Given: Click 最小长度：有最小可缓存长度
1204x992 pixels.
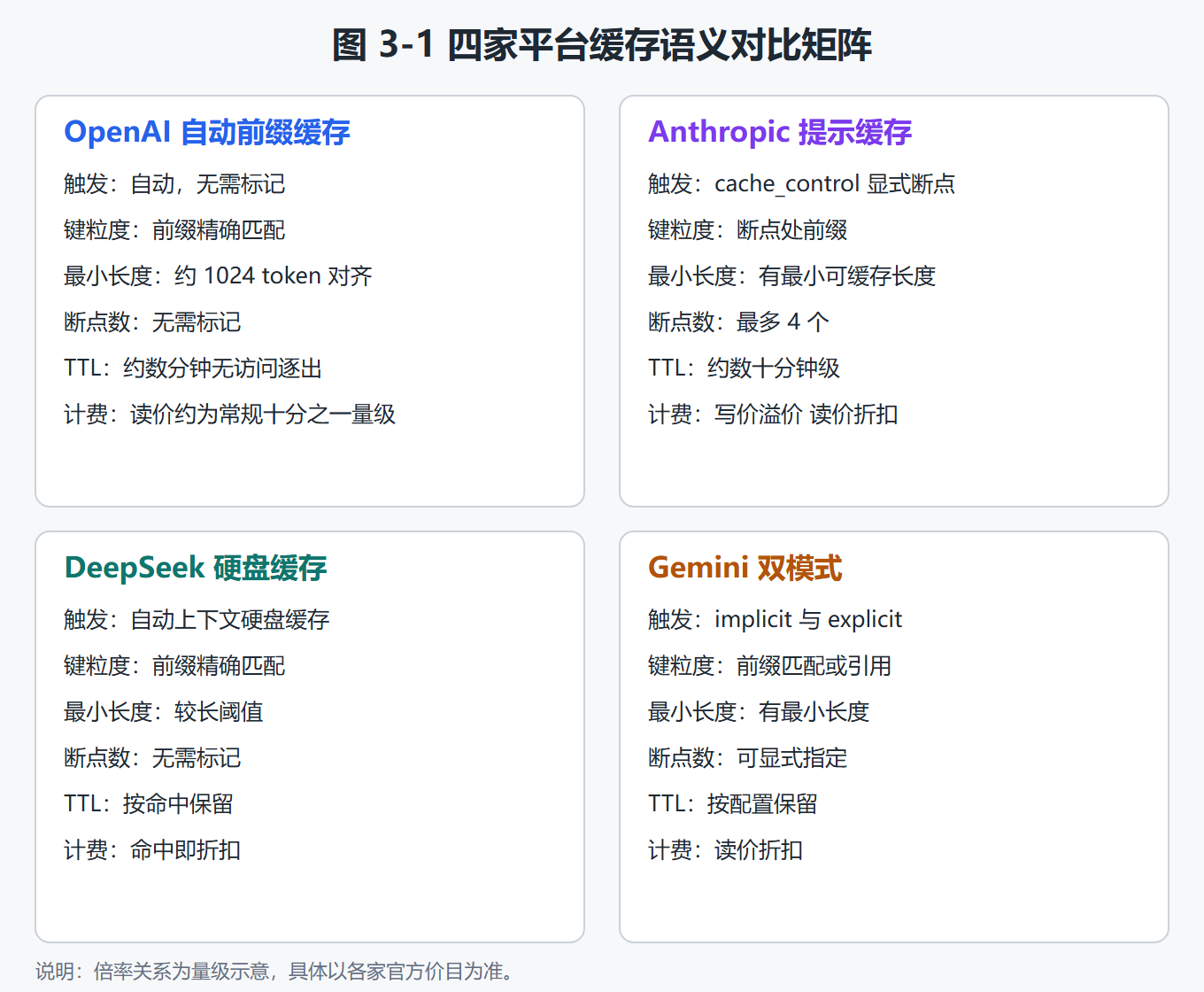Looking at the screenshot, I should 792,276.
